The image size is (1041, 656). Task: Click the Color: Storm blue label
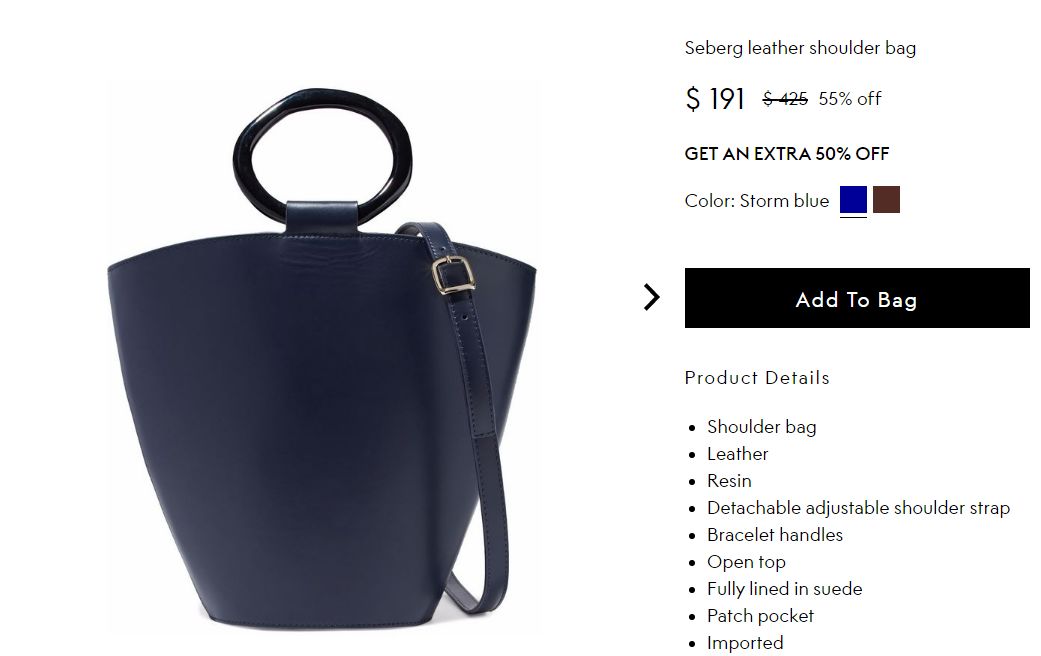pos(757,201)
